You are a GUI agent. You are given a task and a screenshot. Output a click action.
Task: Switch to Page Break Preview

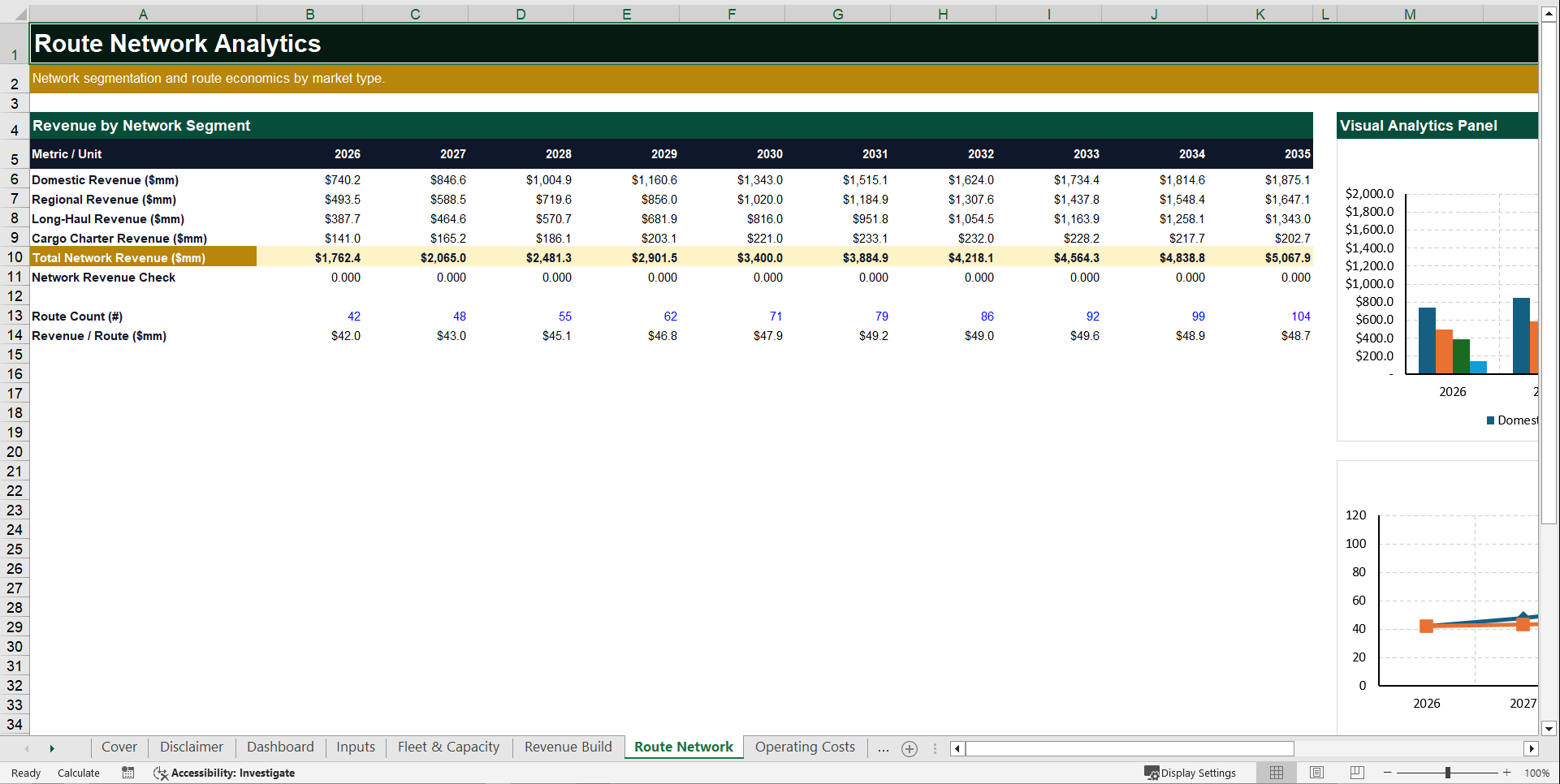1357,773
